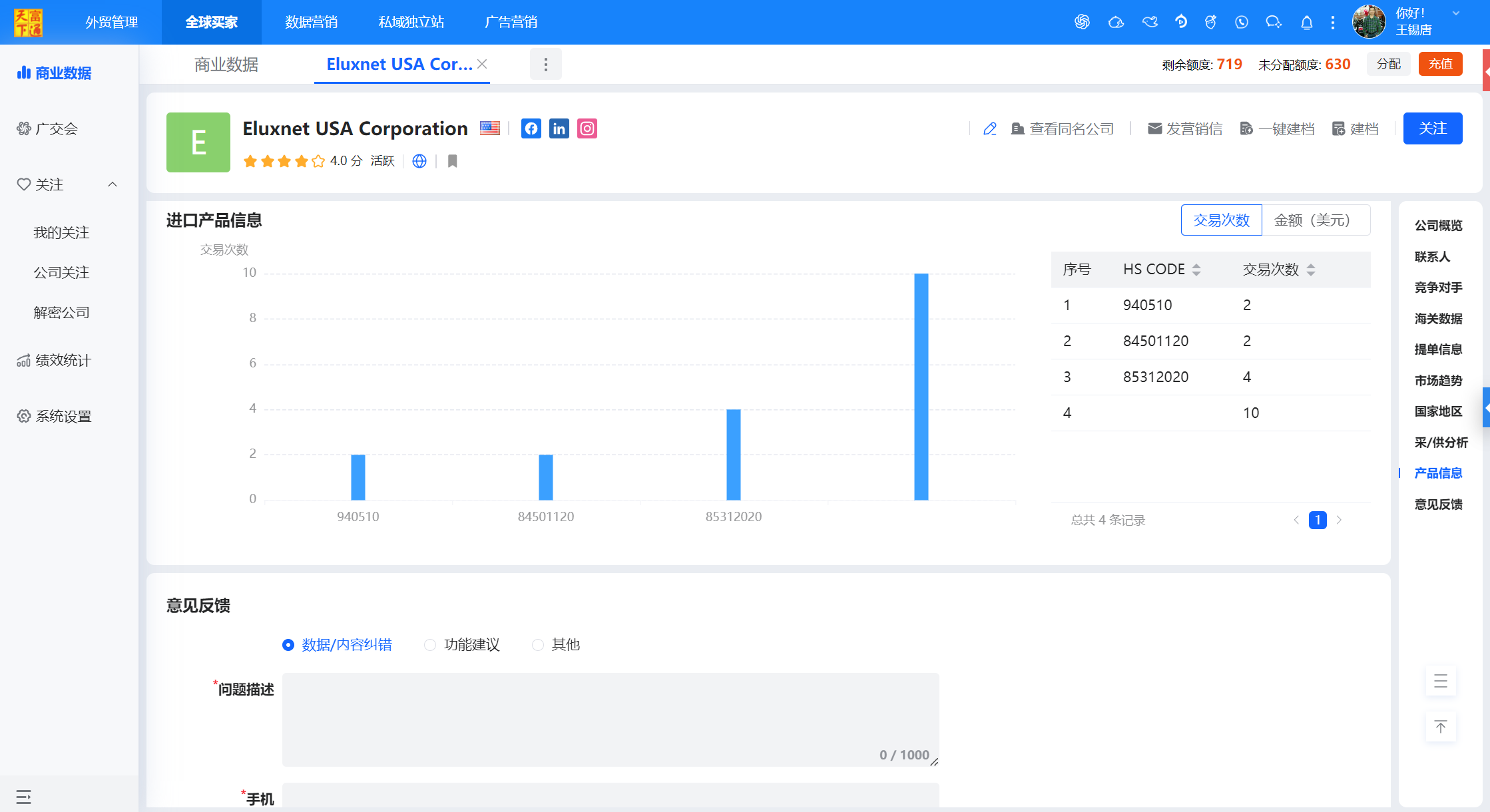The height and width of the screenshot is (812, 1490).
Task: Click the blue 关注 follow button
Action: 1433,128
